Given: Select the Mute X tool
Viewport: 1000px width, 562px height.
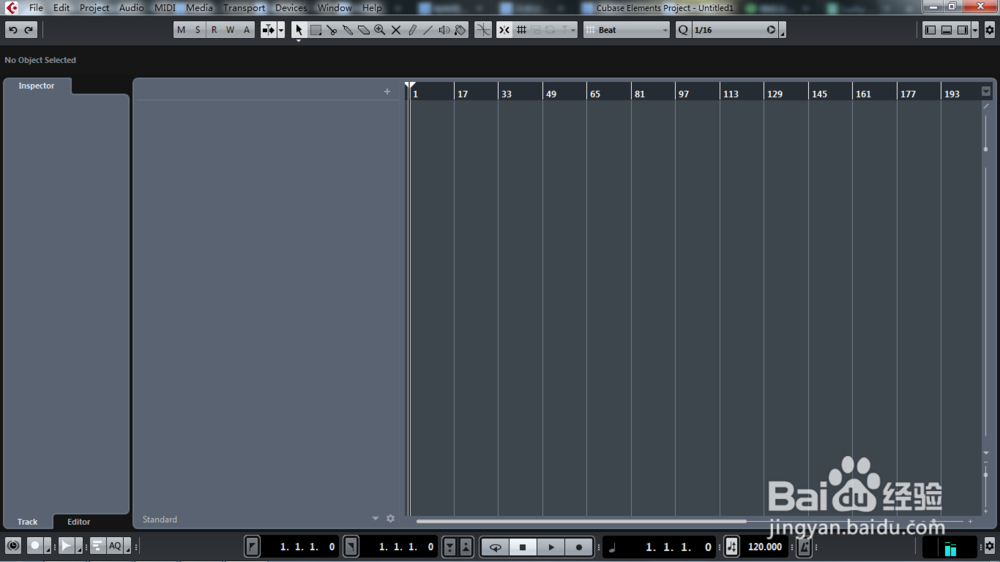Looking at the screenshot, I should [x=396, y=30].
